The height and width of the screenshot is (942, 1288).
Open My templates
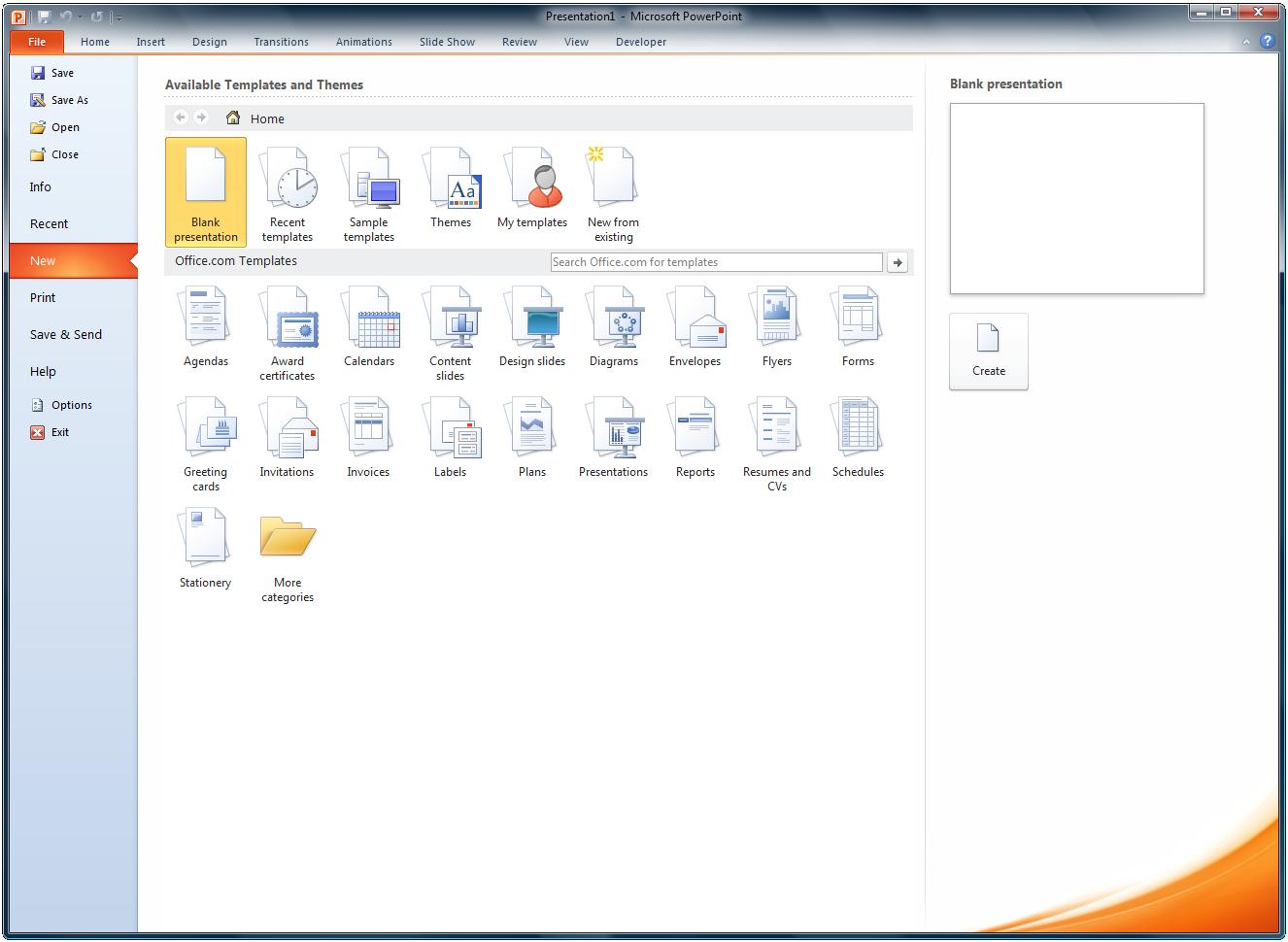[531, 189]
